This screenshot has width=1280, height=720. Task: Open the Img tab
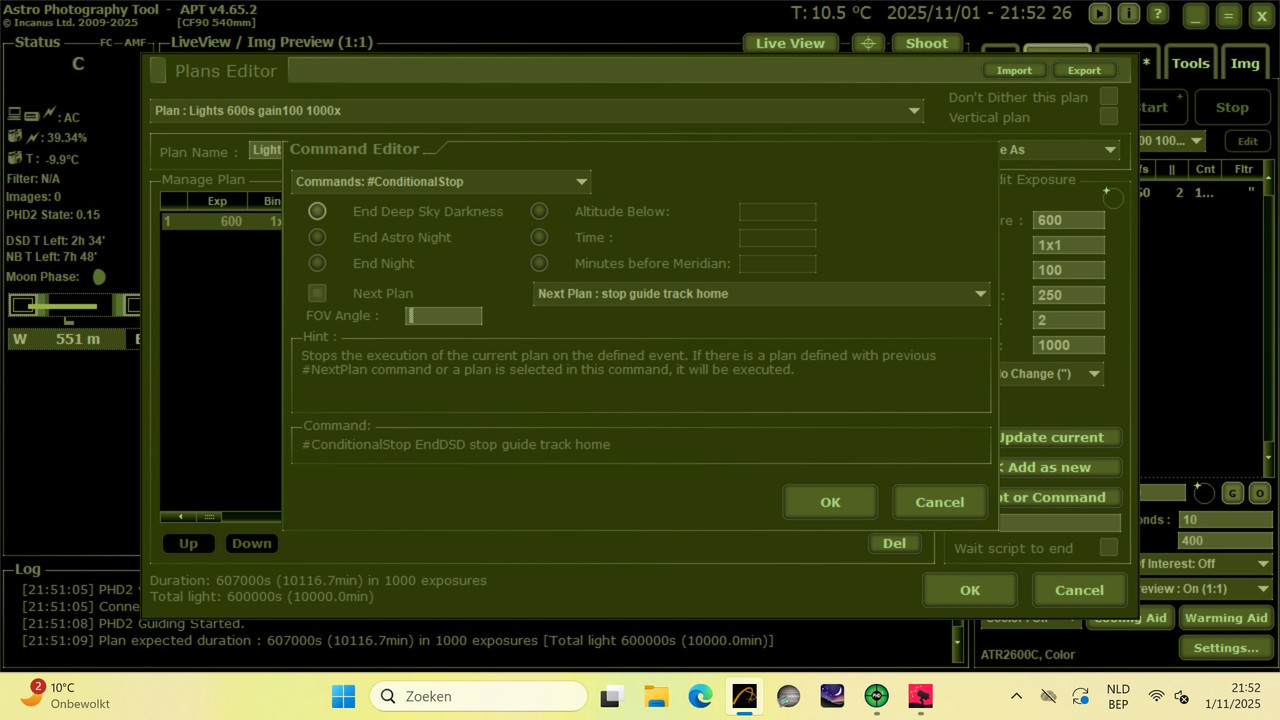(x=1245, y=62)
